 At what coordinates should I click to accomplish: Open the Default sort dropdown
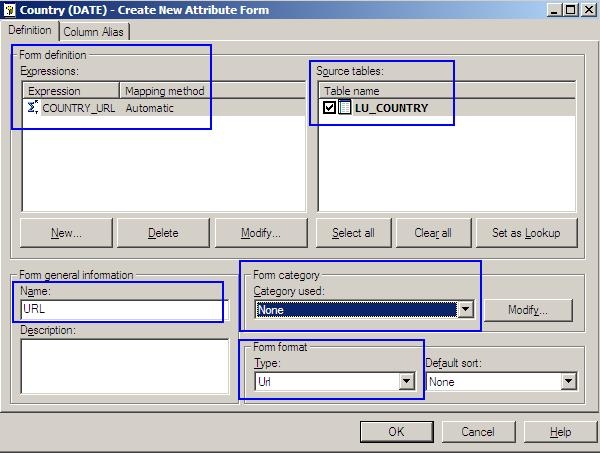568,381
